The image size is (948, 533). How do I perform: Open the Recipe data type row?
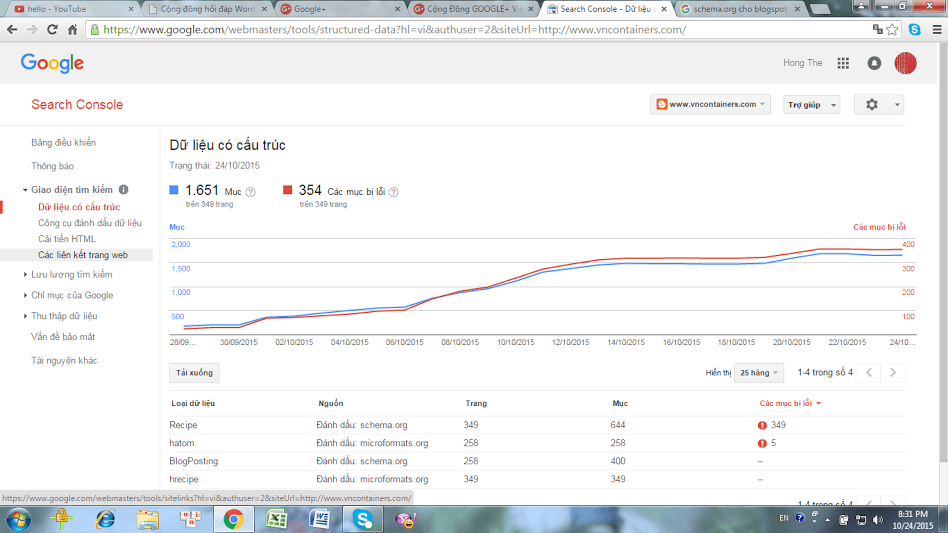point(537,425)
